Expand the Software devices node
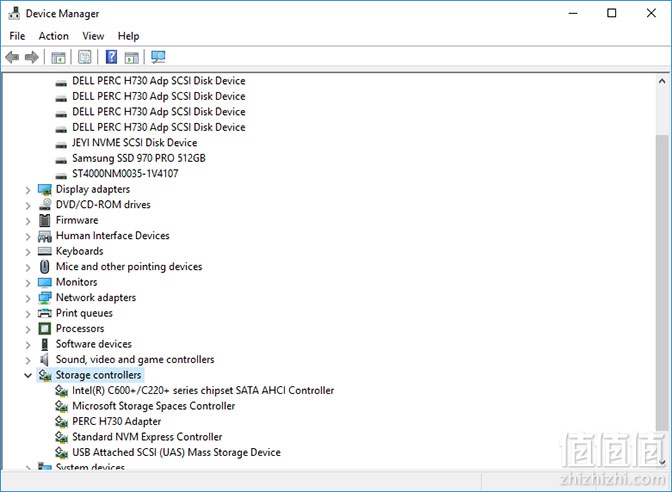 click(28, 345)
